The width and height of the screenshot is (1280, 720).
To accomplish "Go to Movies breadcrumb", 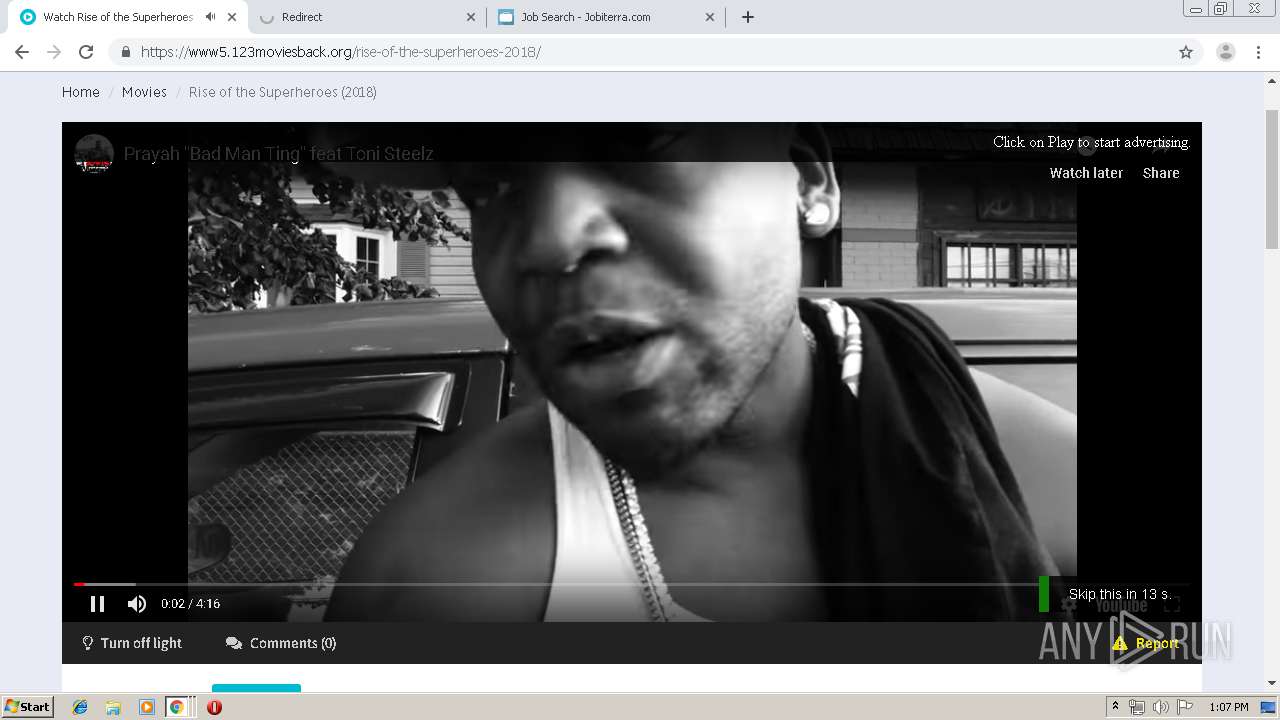I will [144, 92].
